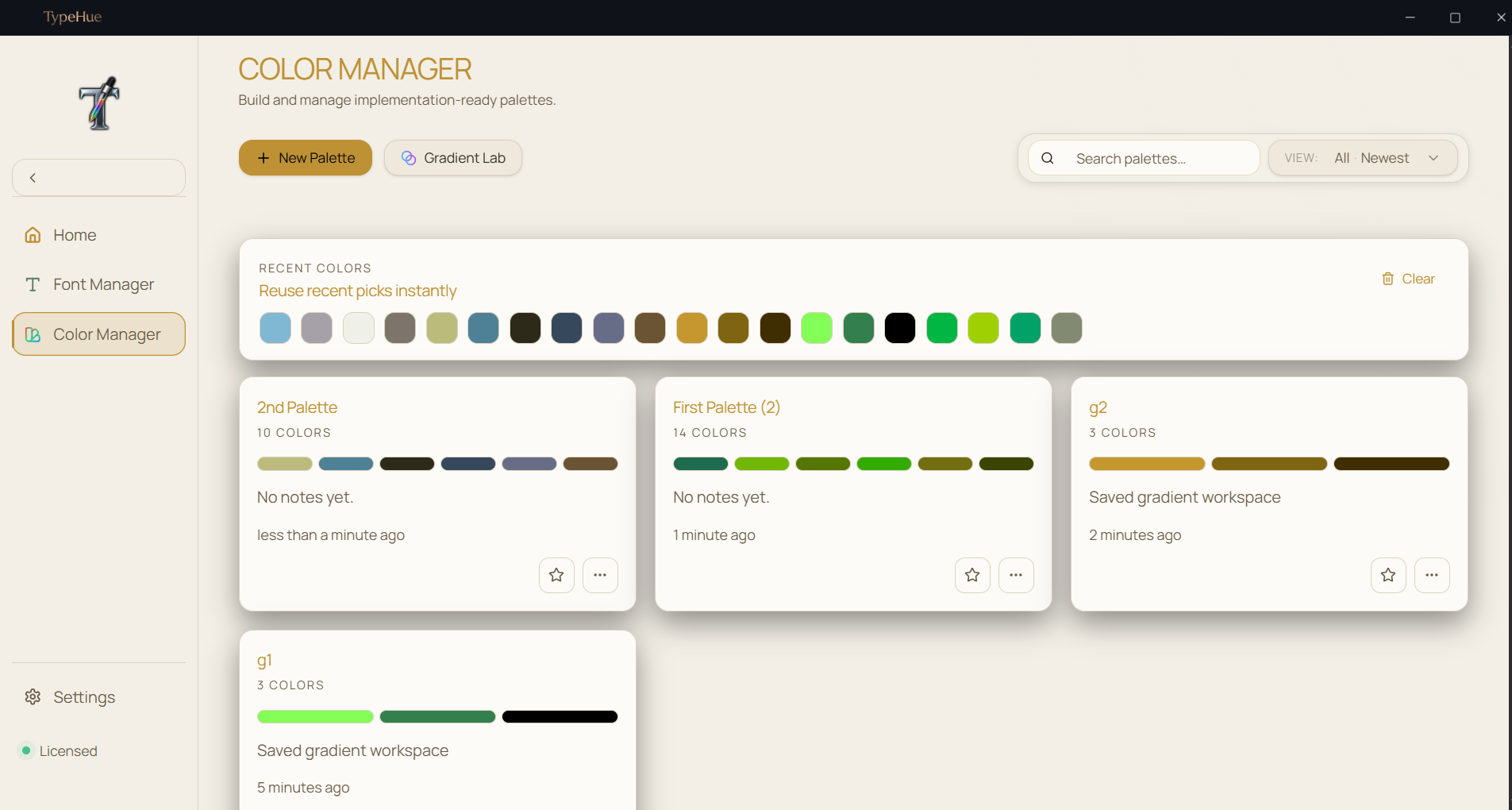
Task: Pick the dark olive-black recent color
Action: pyautogui.click(x=525, y=328)
